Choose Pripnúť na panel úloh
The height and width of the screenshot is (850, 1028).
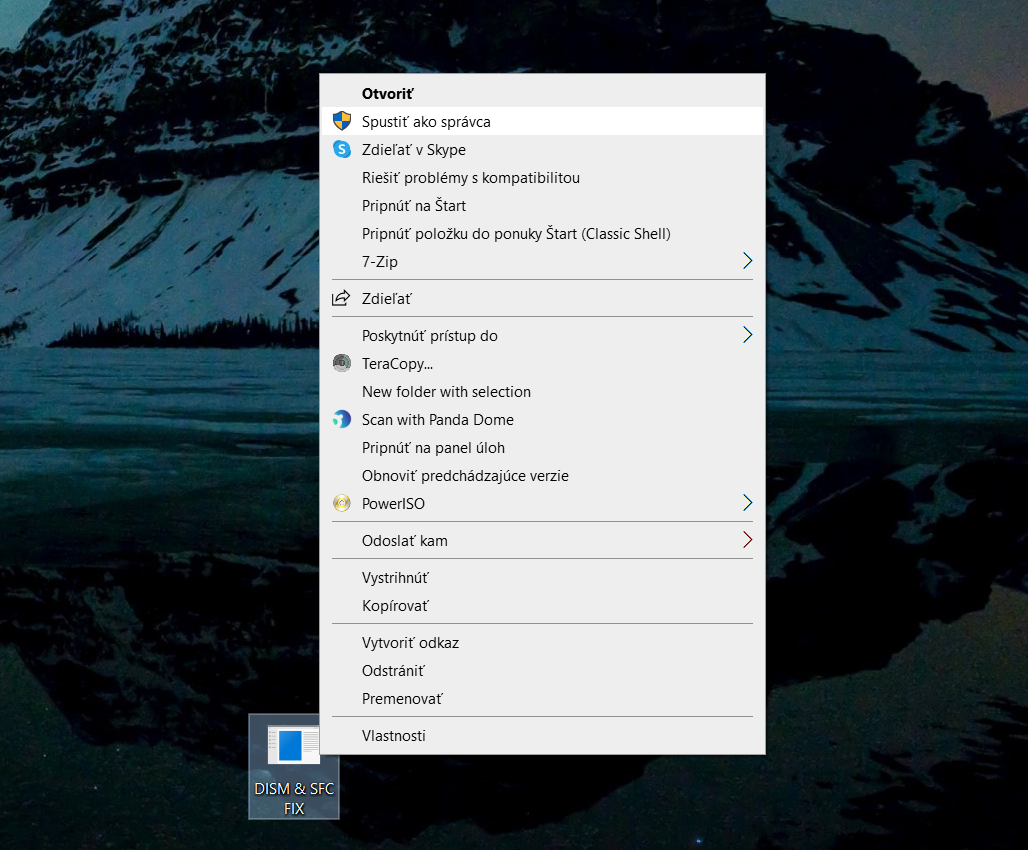(433, 448)
